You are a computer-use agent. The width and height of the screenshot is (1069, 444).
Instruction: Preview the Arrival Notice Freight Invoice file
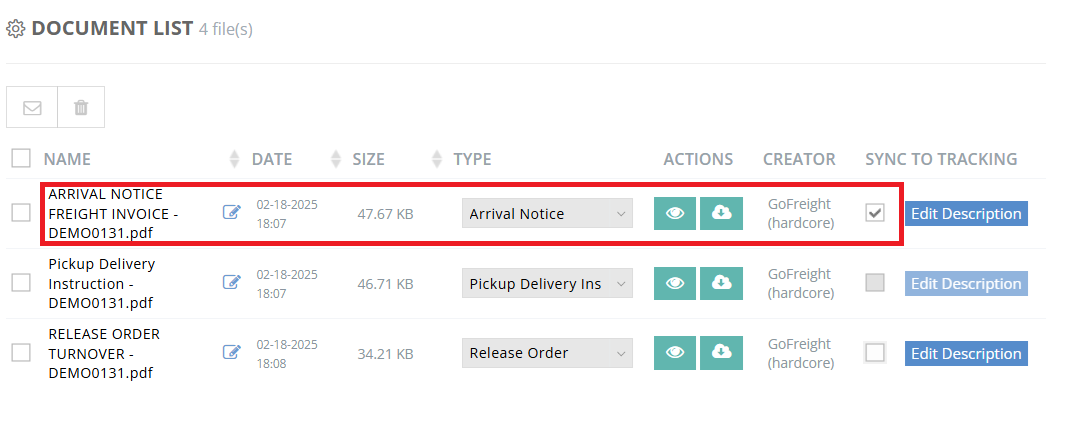pyautogui.click(x=675, y=213)
